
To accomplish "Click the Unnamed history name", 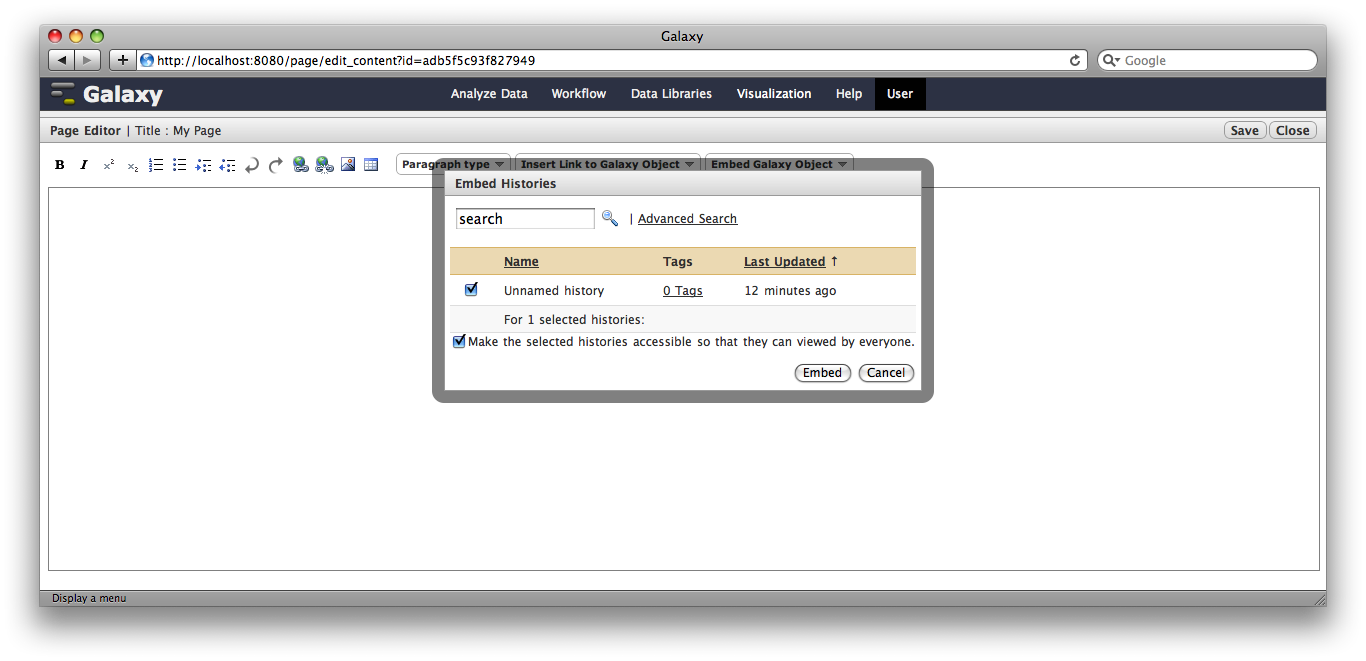I will tap(554, 291).
